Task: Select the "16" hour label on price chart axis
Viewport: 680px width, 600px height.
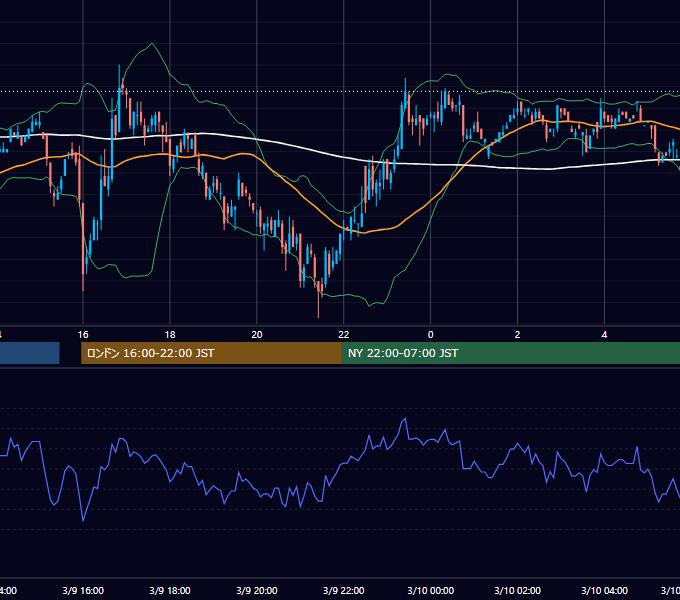Action: click(x=83, y=335)
